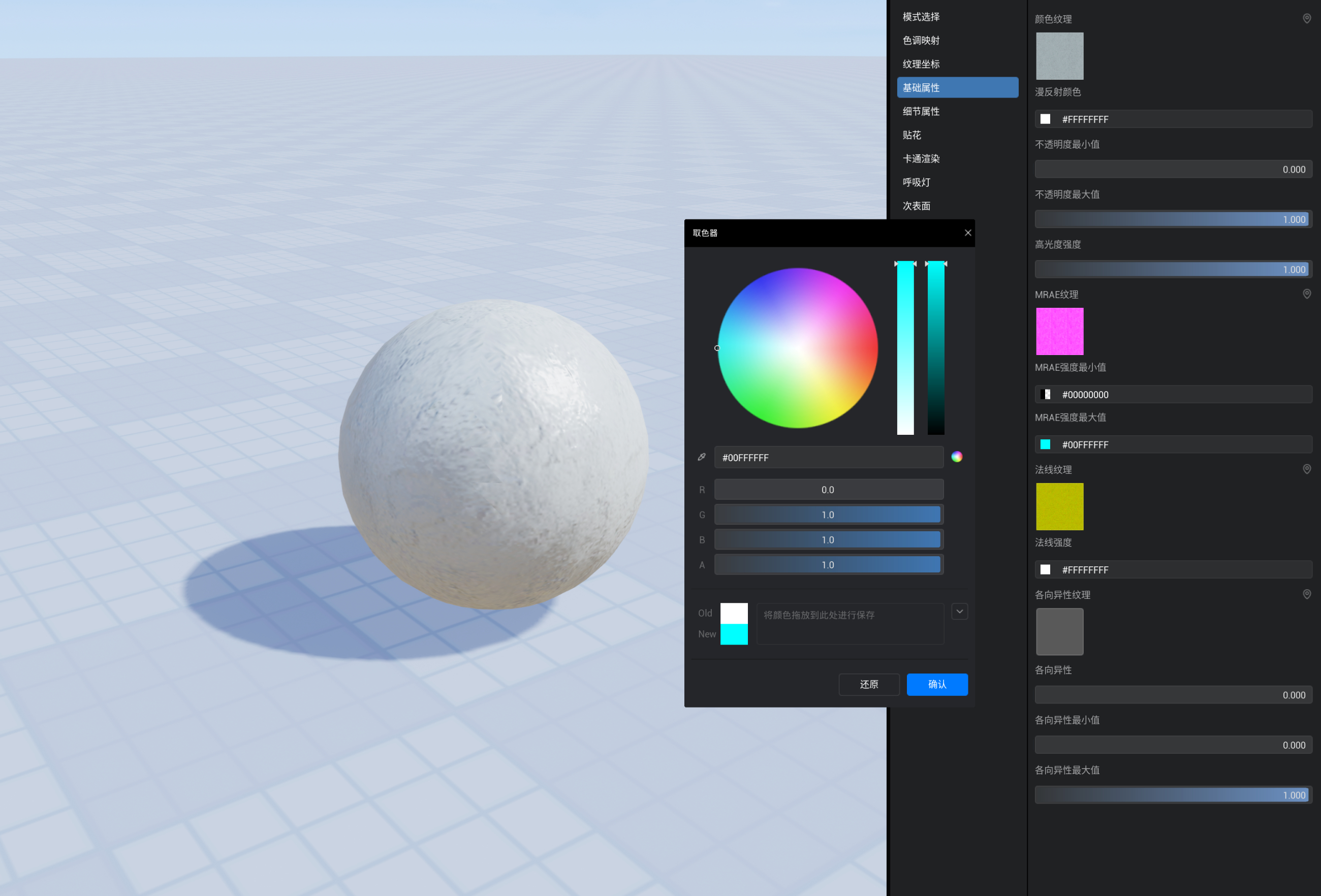Click the MRAE强度最大值 field #00FFFFFF
Viewport: 1321px width, 896px height.
click(x=1173, y=444)
